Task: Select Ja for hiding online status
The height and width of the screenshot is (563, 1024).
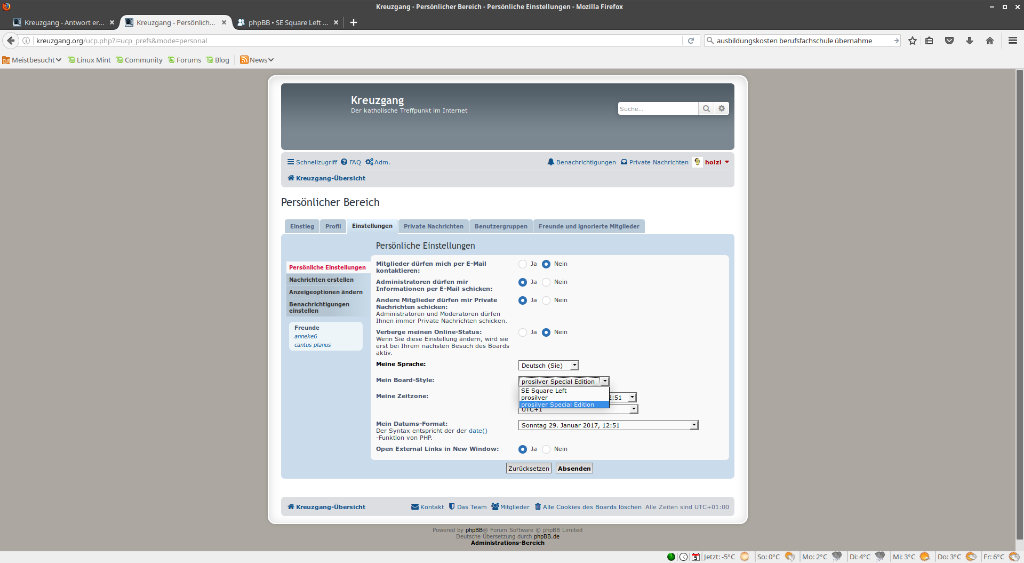Action: [x=522, y=332]
